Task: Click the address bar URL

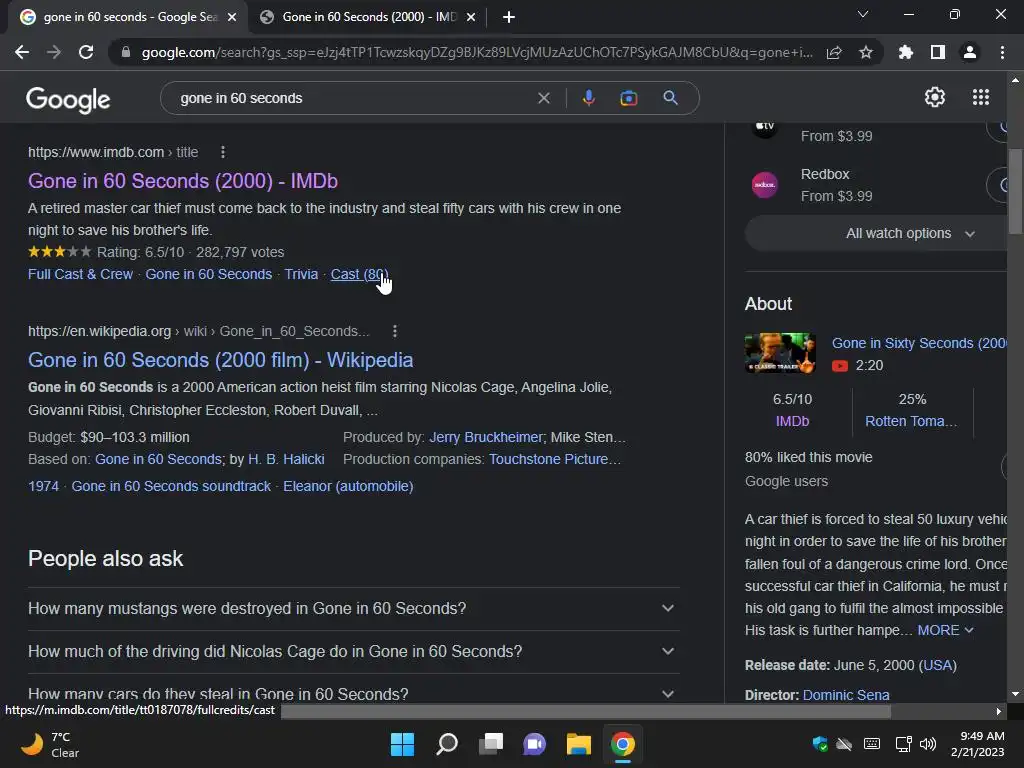Action: coord(477,52)
